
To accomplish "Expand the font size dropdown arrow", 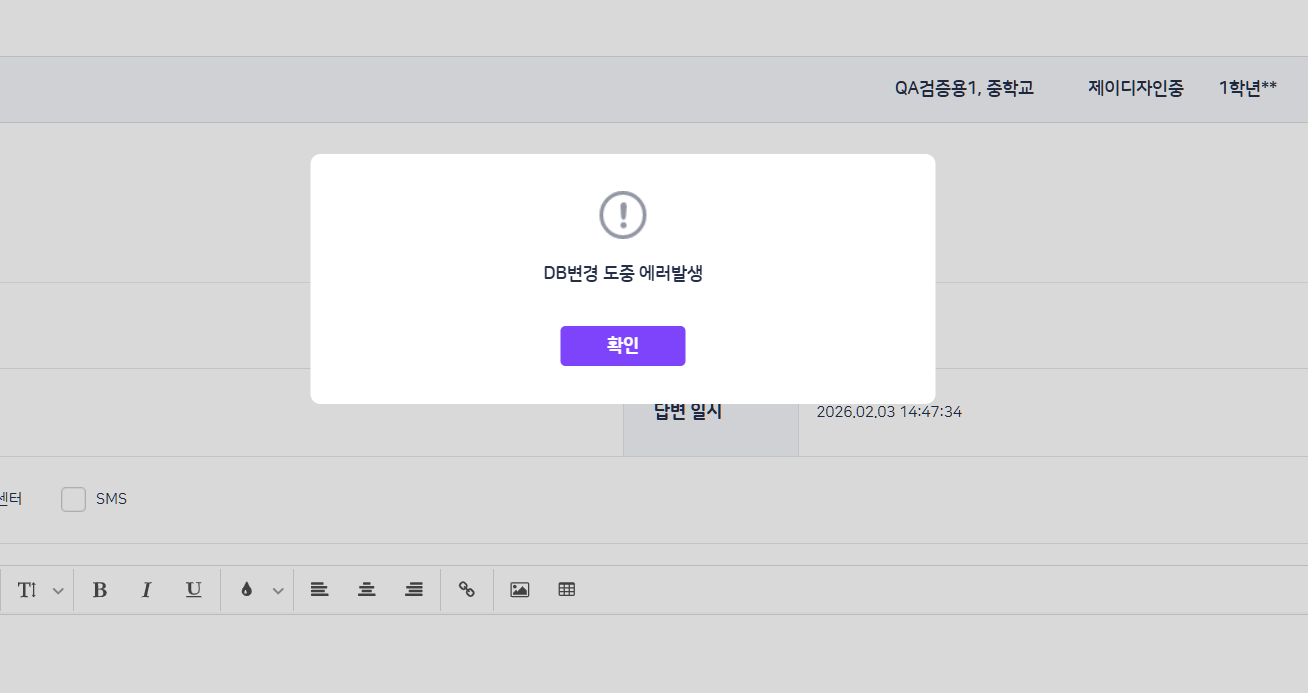I will tap(58, 591).
